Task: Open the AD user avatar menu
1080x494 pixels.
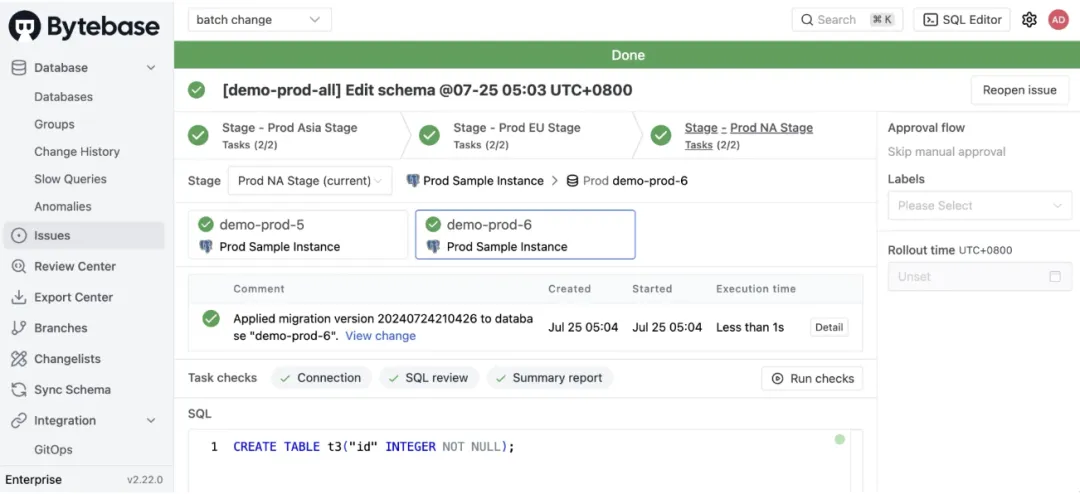Action: 1058,19
